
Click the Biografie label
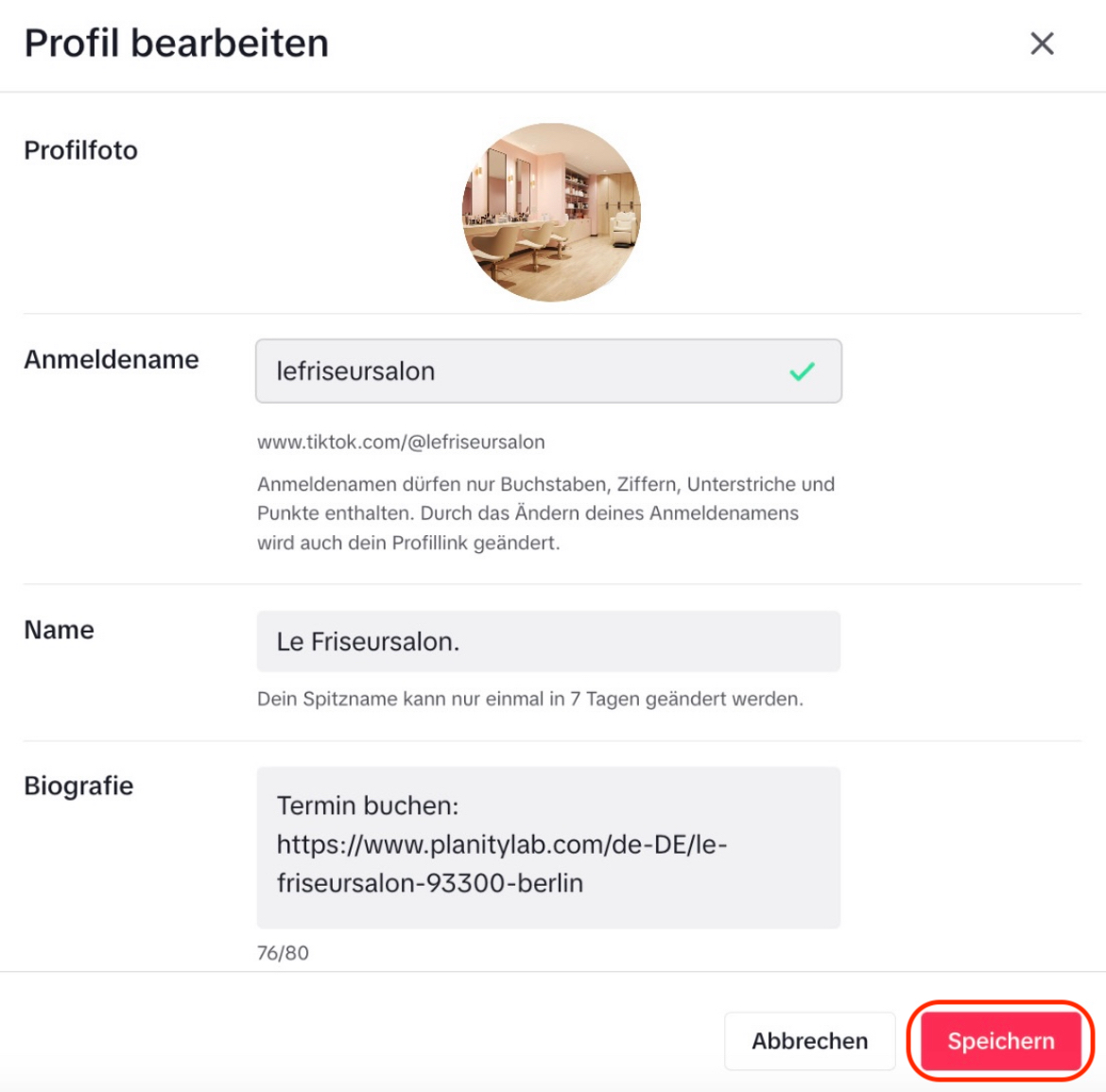click(x=78, y=786)
